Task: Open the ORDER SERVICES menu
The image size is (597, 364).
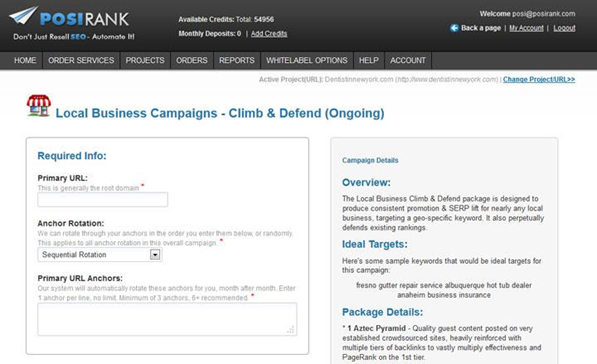Action: (x=81, y=61)
